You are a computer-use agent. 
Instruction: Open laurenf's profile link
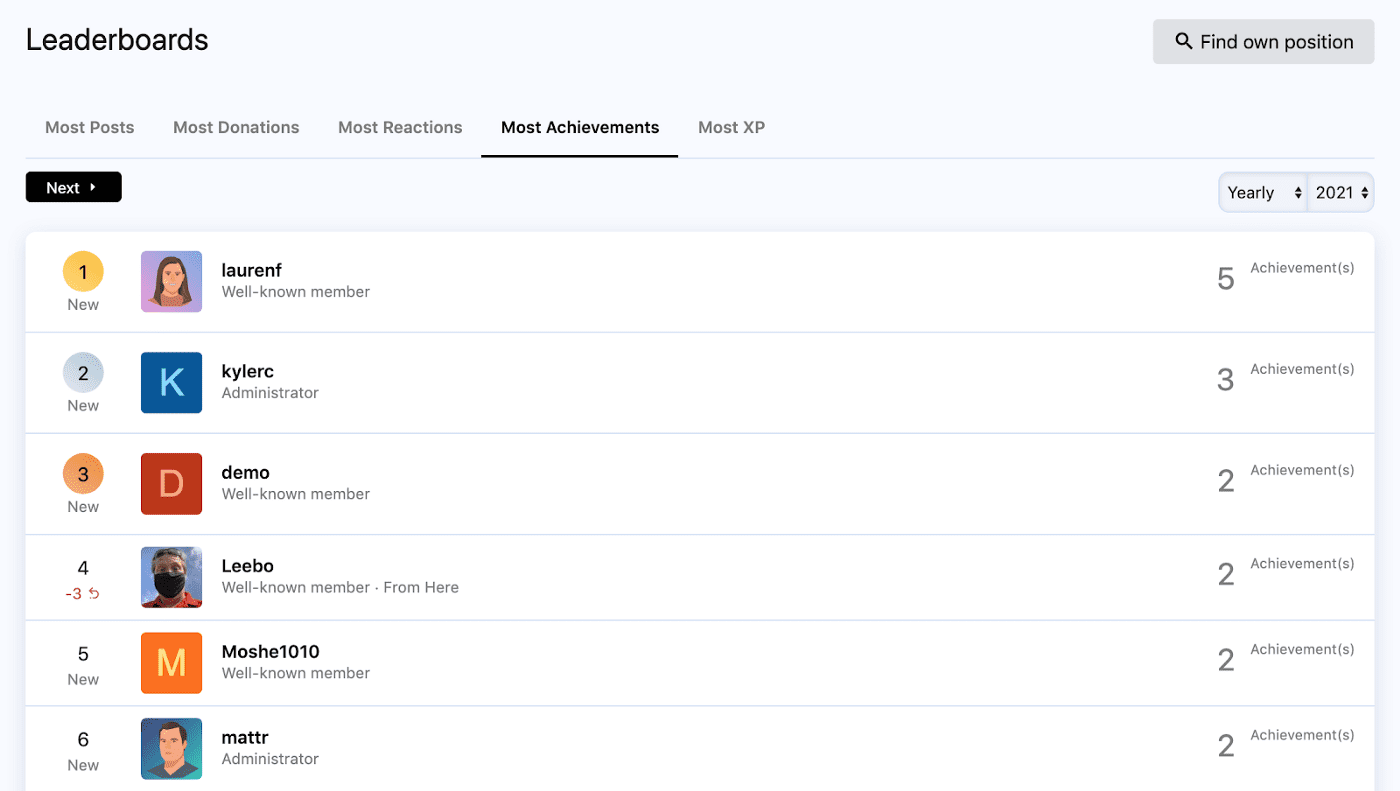pyautogui.click(x=252, y=270)
